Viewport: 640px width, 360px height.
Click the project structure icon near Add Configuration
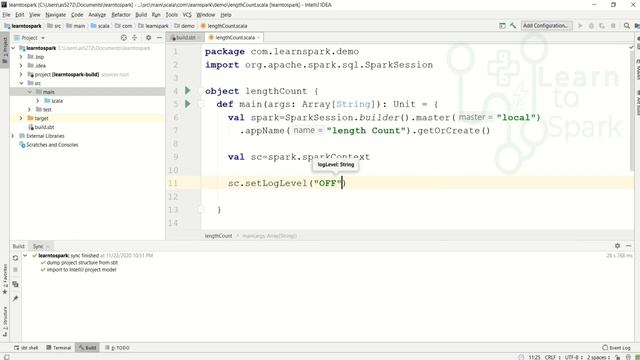click(x=502, y=26)
